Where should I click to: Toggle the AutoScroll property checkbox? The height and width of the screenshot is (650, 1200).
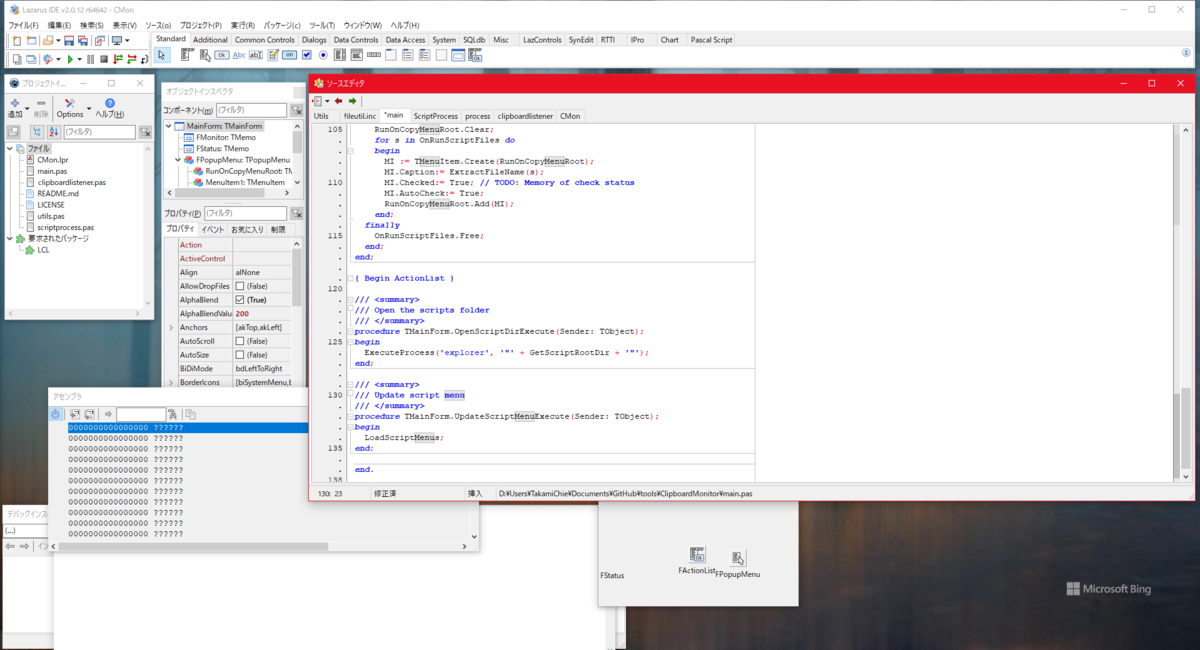point(239,341)
